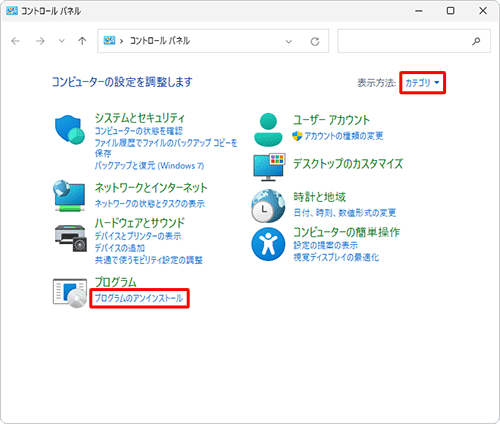This screenshot has width=500, height=424.
Task: Open システムとセキュリティ category
Action: click(x=139, y=118)
